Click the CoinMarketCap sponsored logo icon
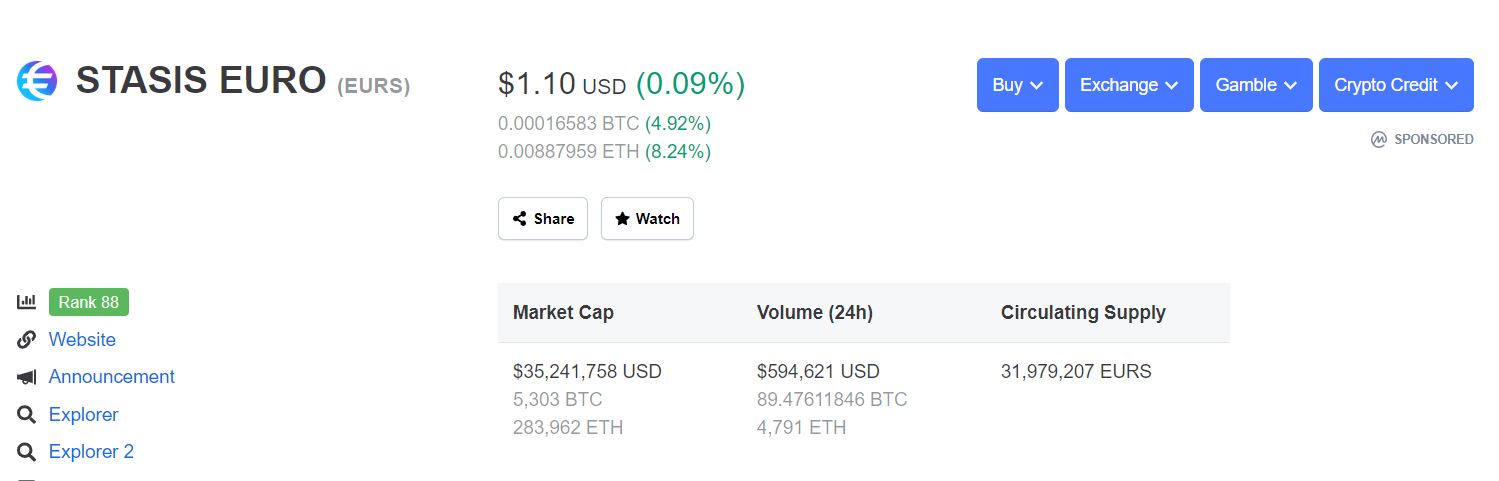 coord(1379,139)
